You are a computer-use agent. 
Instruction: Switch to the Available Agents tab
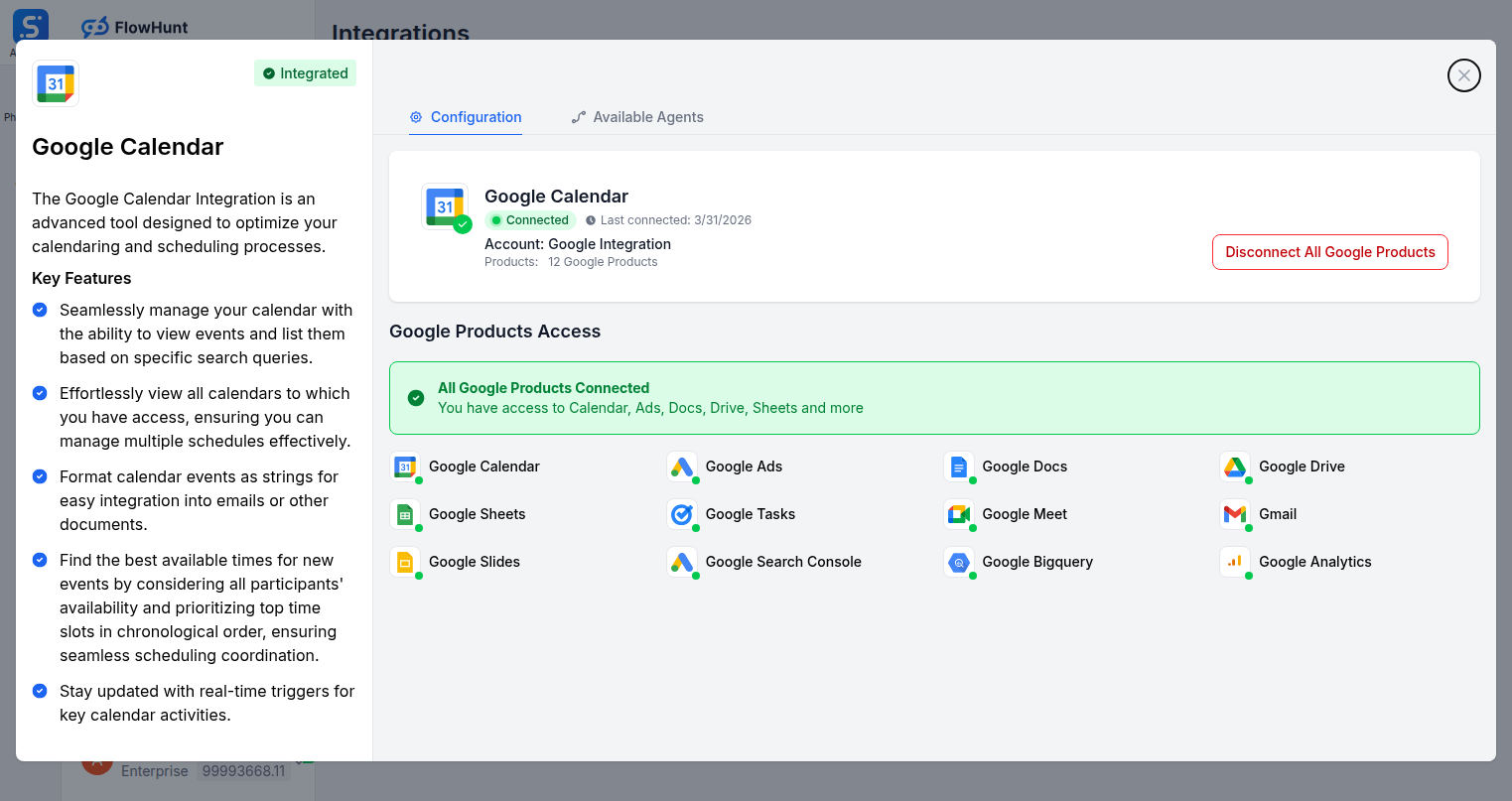coord(636,117)
